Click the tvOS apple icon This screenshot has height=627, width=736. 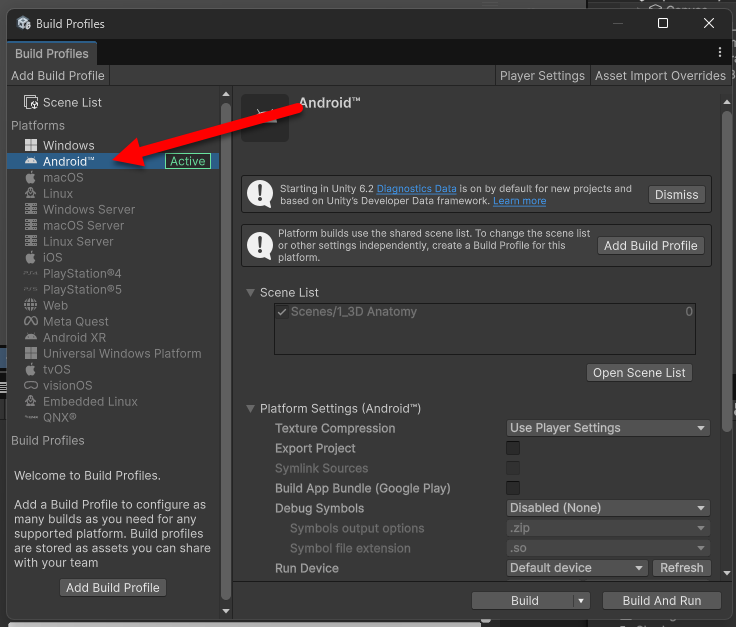31,369
